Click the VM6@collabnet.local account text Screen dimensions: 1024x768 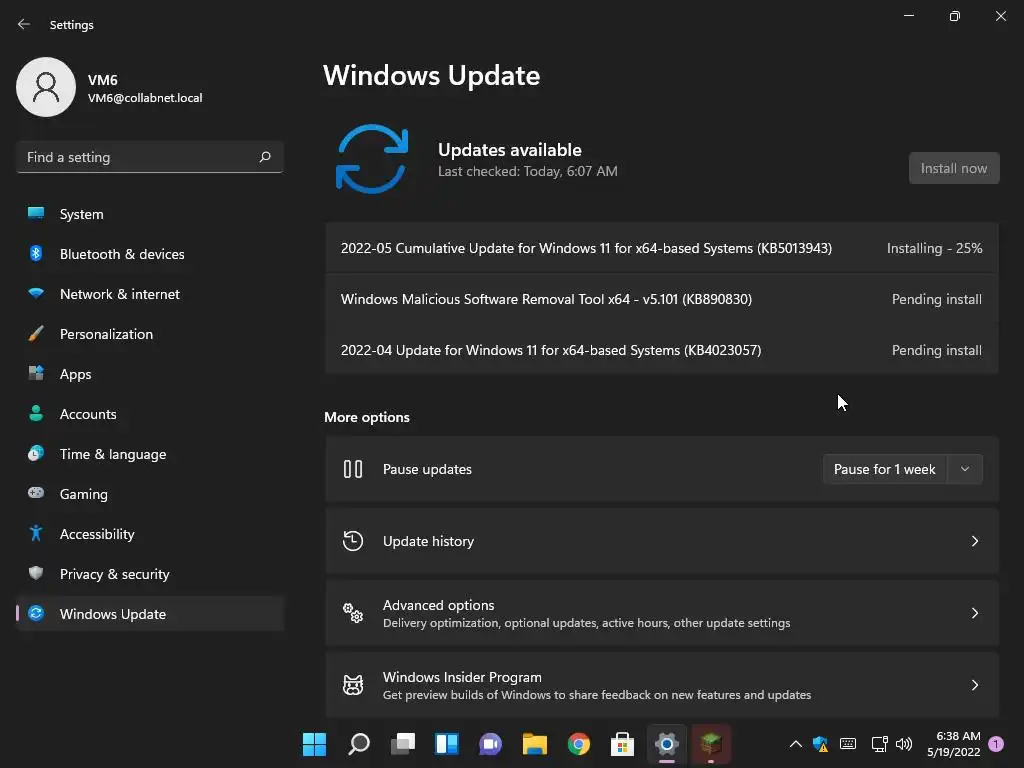point(145,98)
